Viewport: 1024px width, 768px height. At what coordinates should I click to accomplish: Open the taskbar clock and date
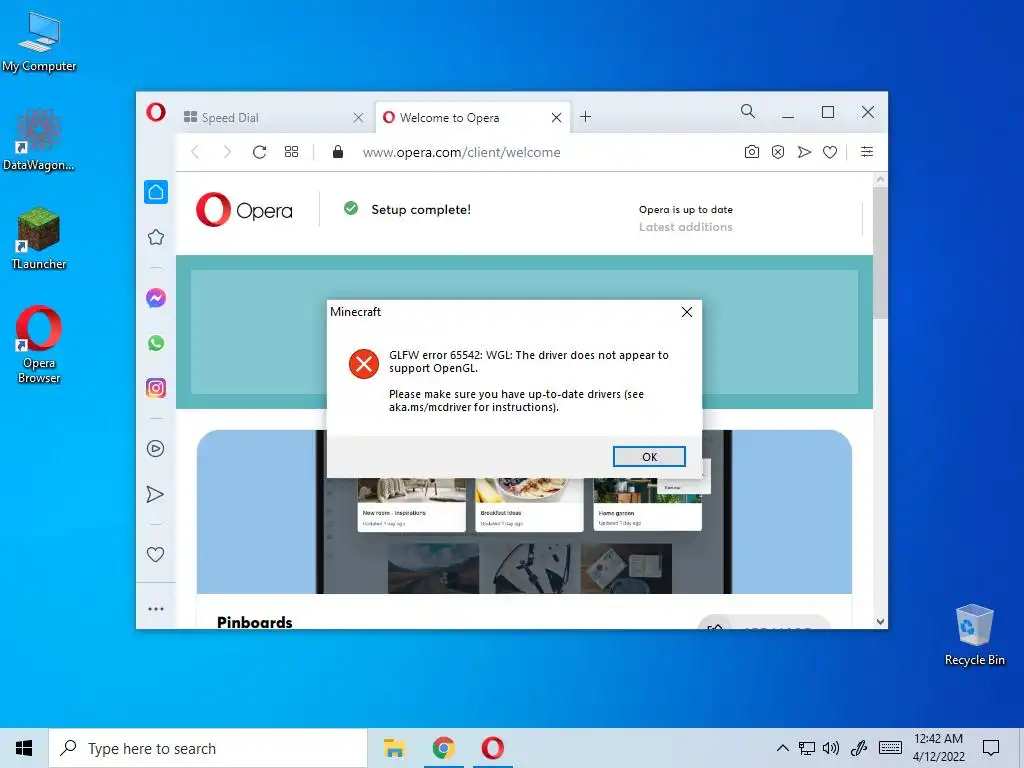(938, 748)
